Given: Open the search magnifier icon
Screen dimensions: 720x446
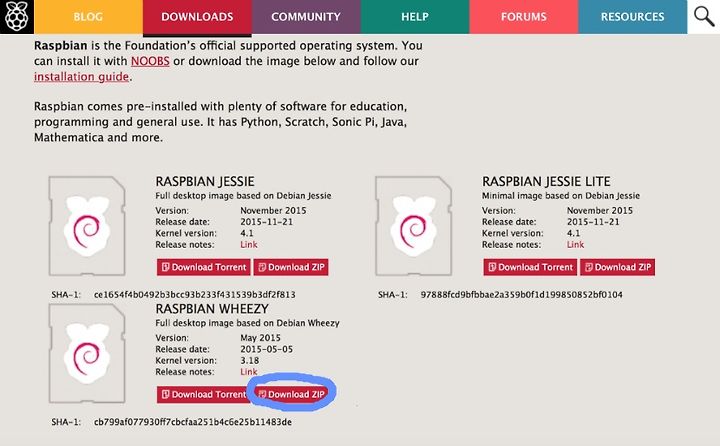Looking at the screenshot, I should coord(703,17).
